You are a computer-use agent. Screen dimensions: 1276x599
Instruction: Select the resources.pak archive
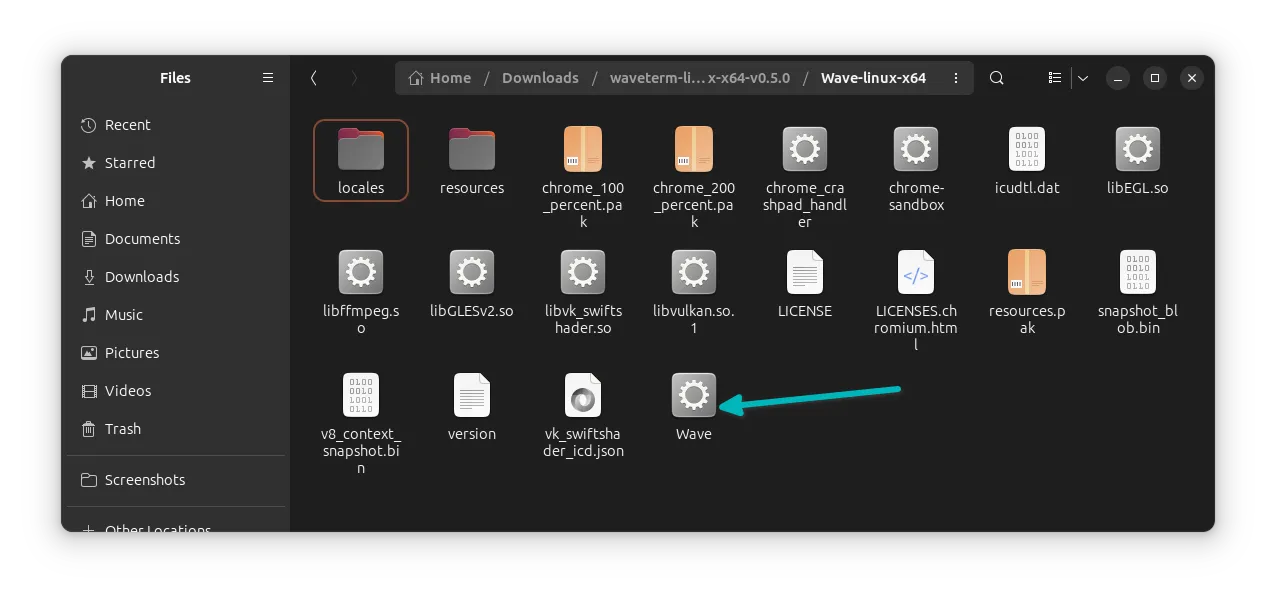click(1027, 273)
